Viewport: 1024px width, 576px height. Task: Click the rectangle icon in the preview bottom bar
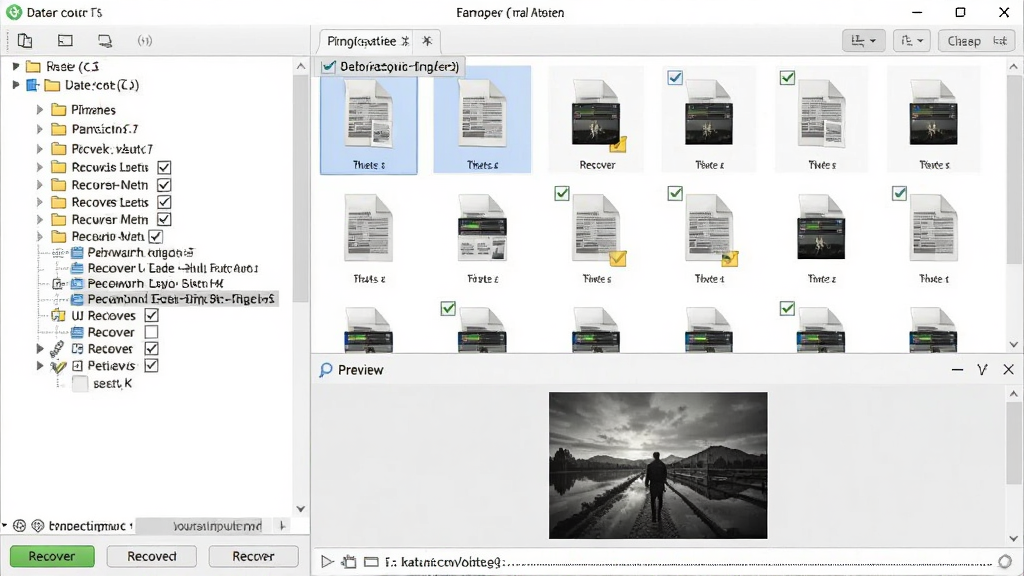pyautogui.click(x=371, y=562)
